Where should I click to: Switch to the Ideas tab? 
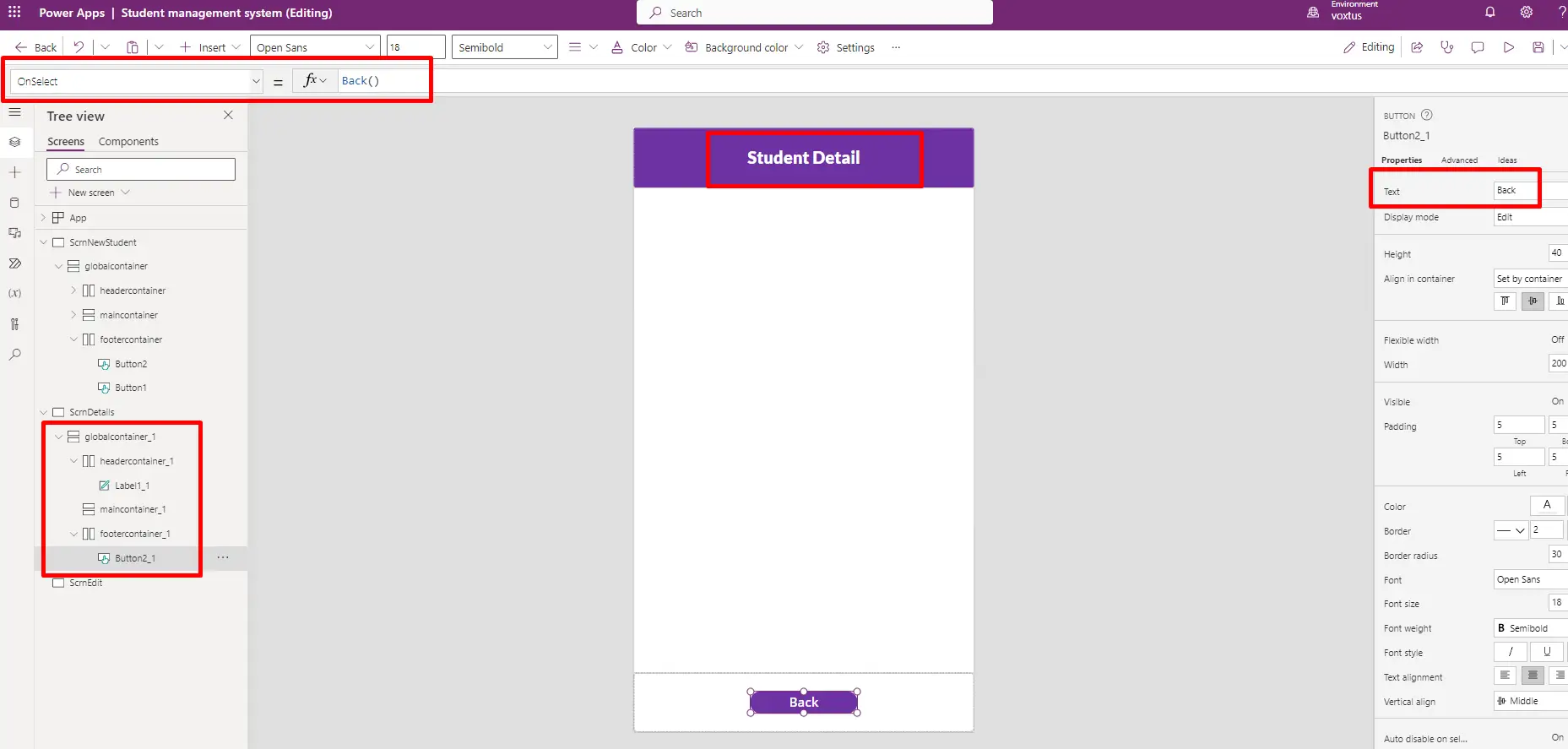point(1507,160)
